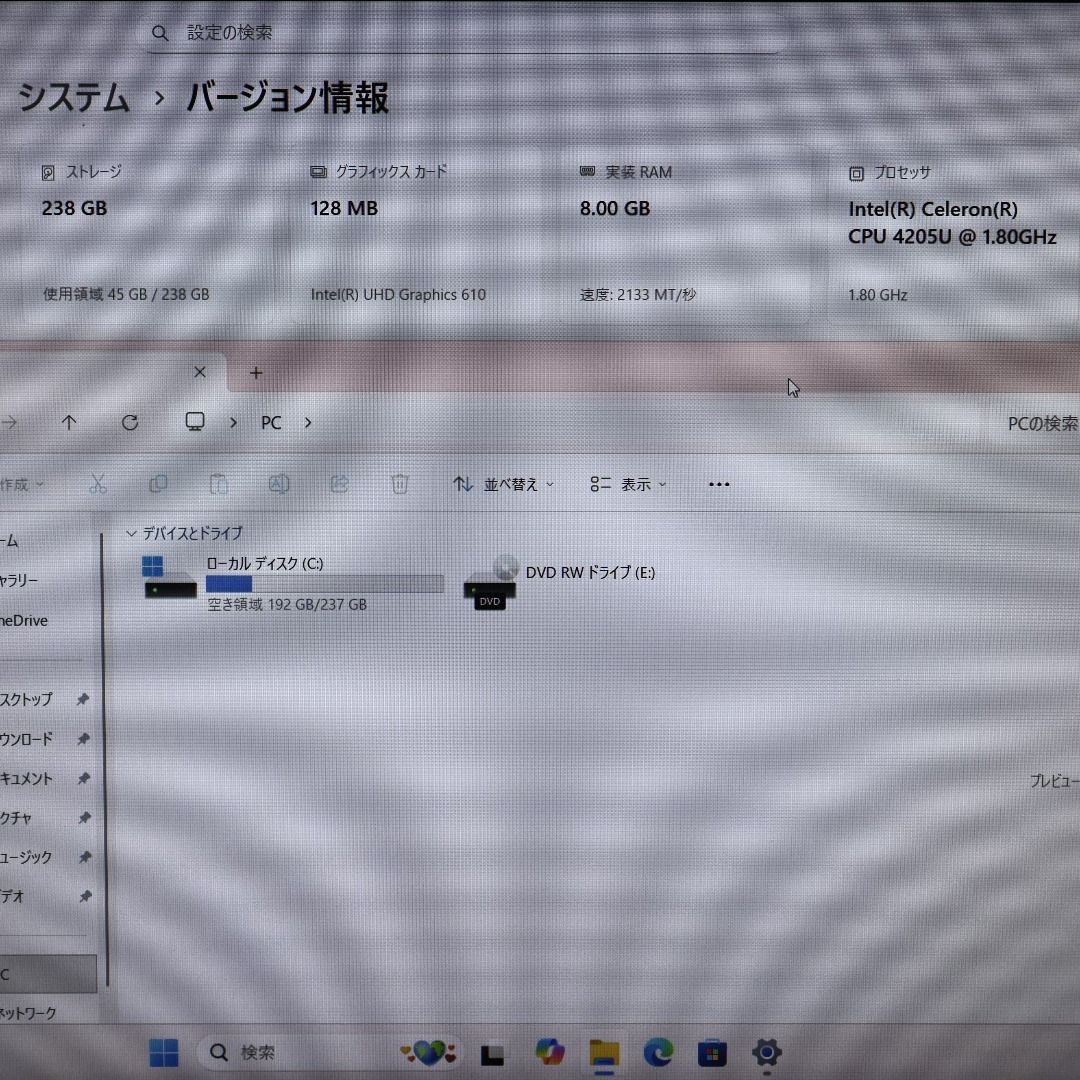Collapse the デバイスとドライブ section
The height and width of the screenshot is (1080, 1080).
point(132,533)
